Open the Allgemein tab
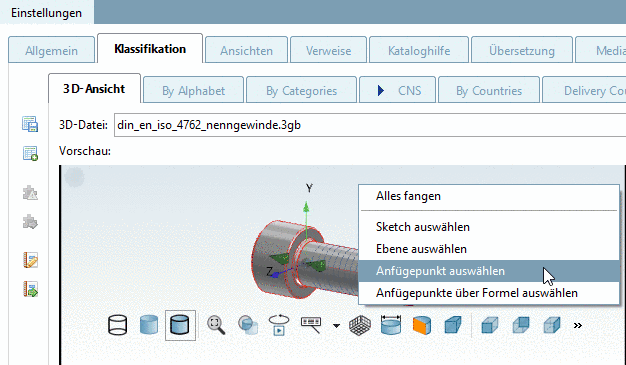The width and height of the screenshot is (626, 365). [x=52, y=50]
